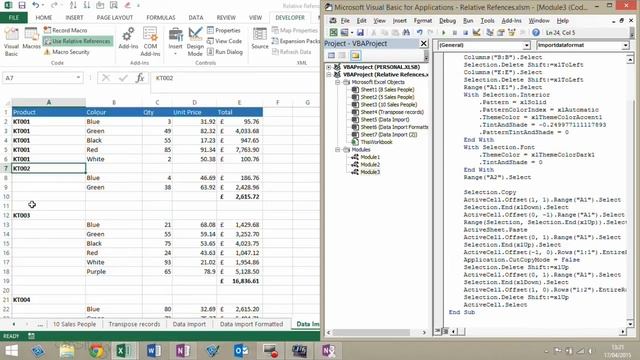Screen dimensions: 640x360
Task: Click the macro recording icon in status bar
Action: coord(31,336)
